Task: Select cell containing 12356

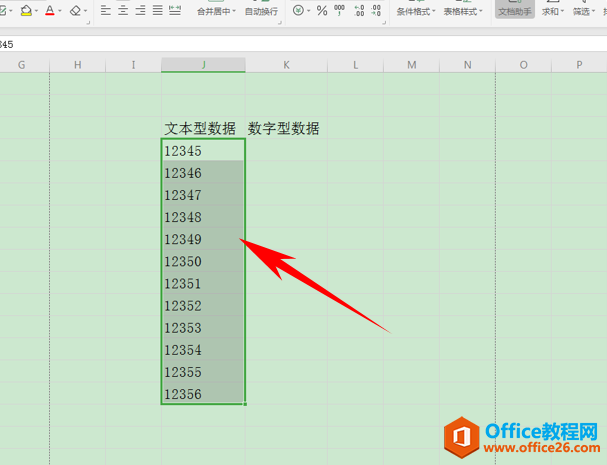Action: click(203, 393)
